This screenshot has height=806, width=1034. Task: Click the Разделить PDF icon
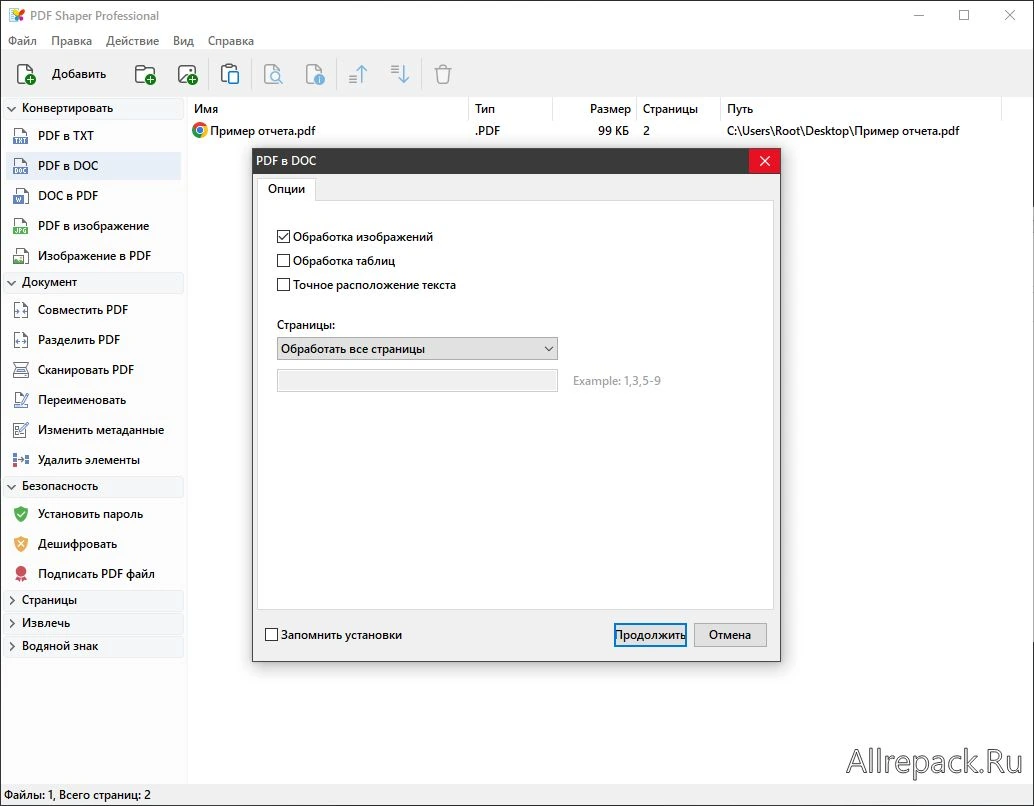coord(21,340)
